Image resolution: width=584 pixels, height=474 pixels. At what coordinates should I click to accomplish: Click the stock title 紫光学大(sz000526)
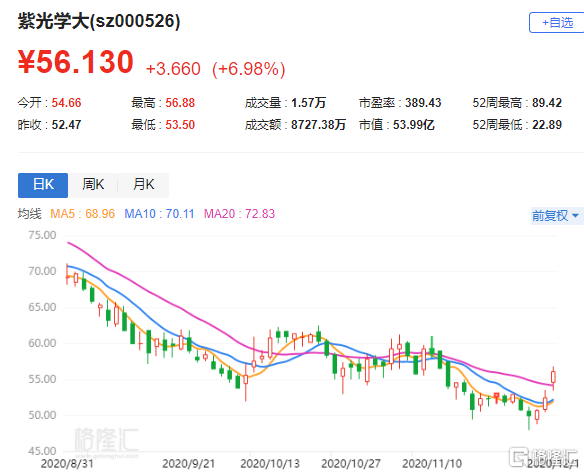(x=99, y=21)
